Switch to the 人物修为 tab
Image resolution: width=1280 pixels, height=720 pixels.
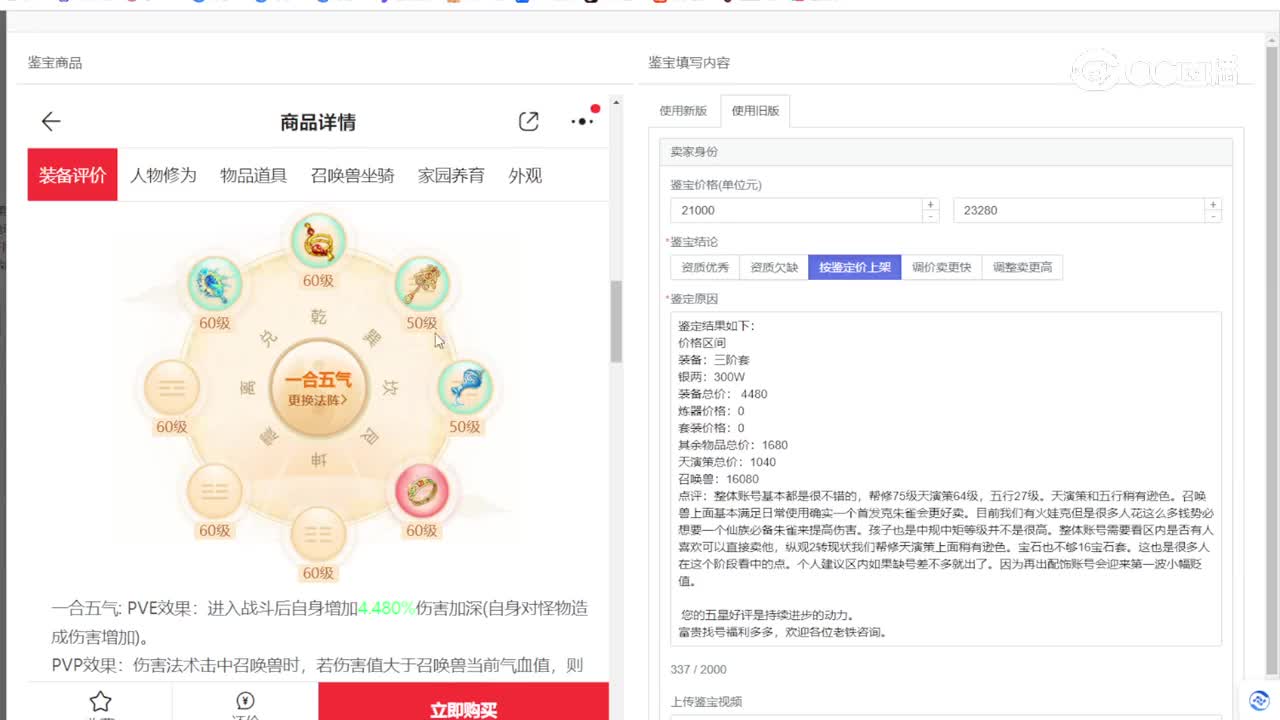pos(163,175)
